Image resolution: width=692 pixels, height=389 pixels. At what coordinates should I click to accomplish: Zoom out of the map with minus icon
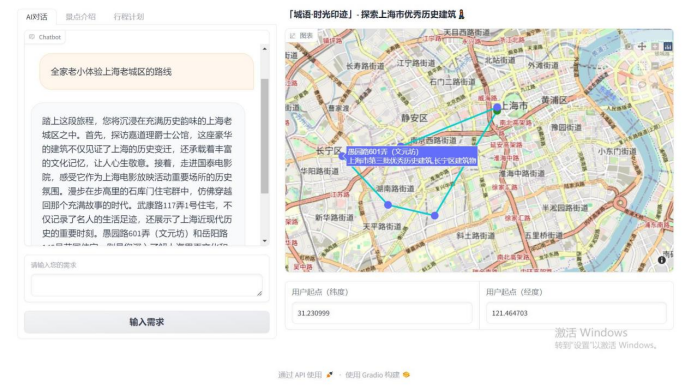click(655, 66)
